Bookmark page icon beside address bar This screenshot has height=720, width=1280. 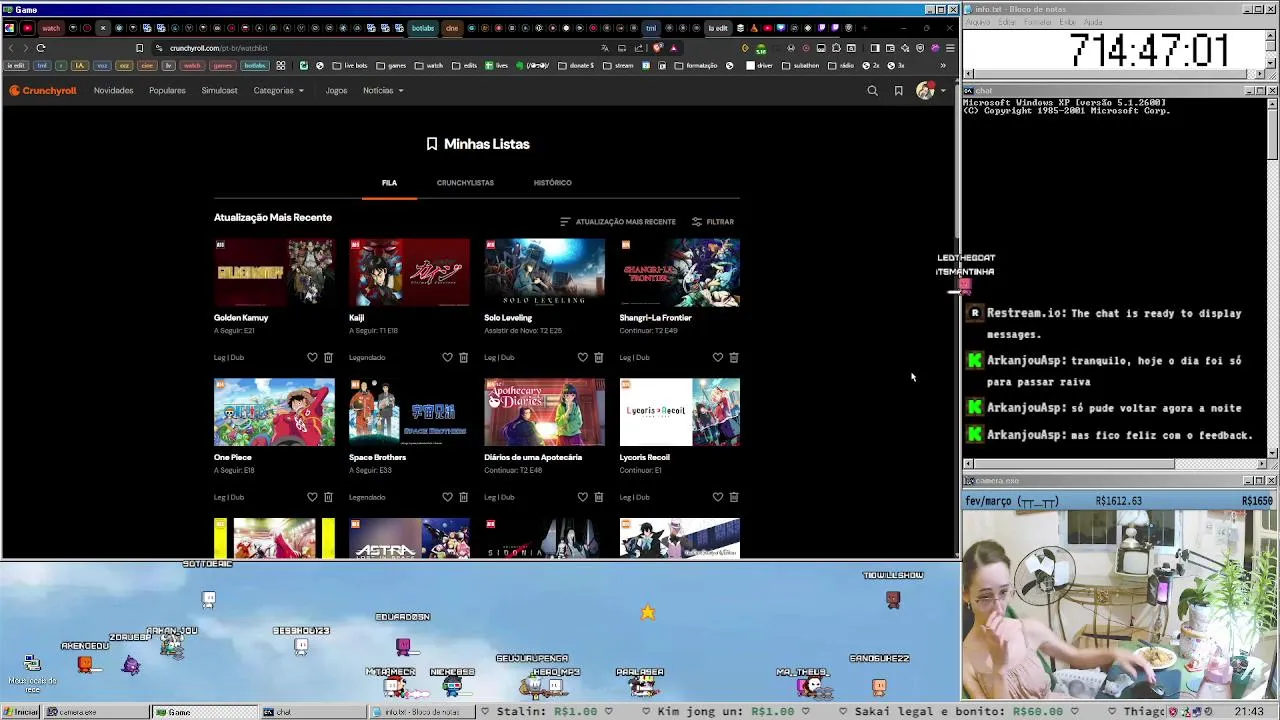(x=139, y=48)
